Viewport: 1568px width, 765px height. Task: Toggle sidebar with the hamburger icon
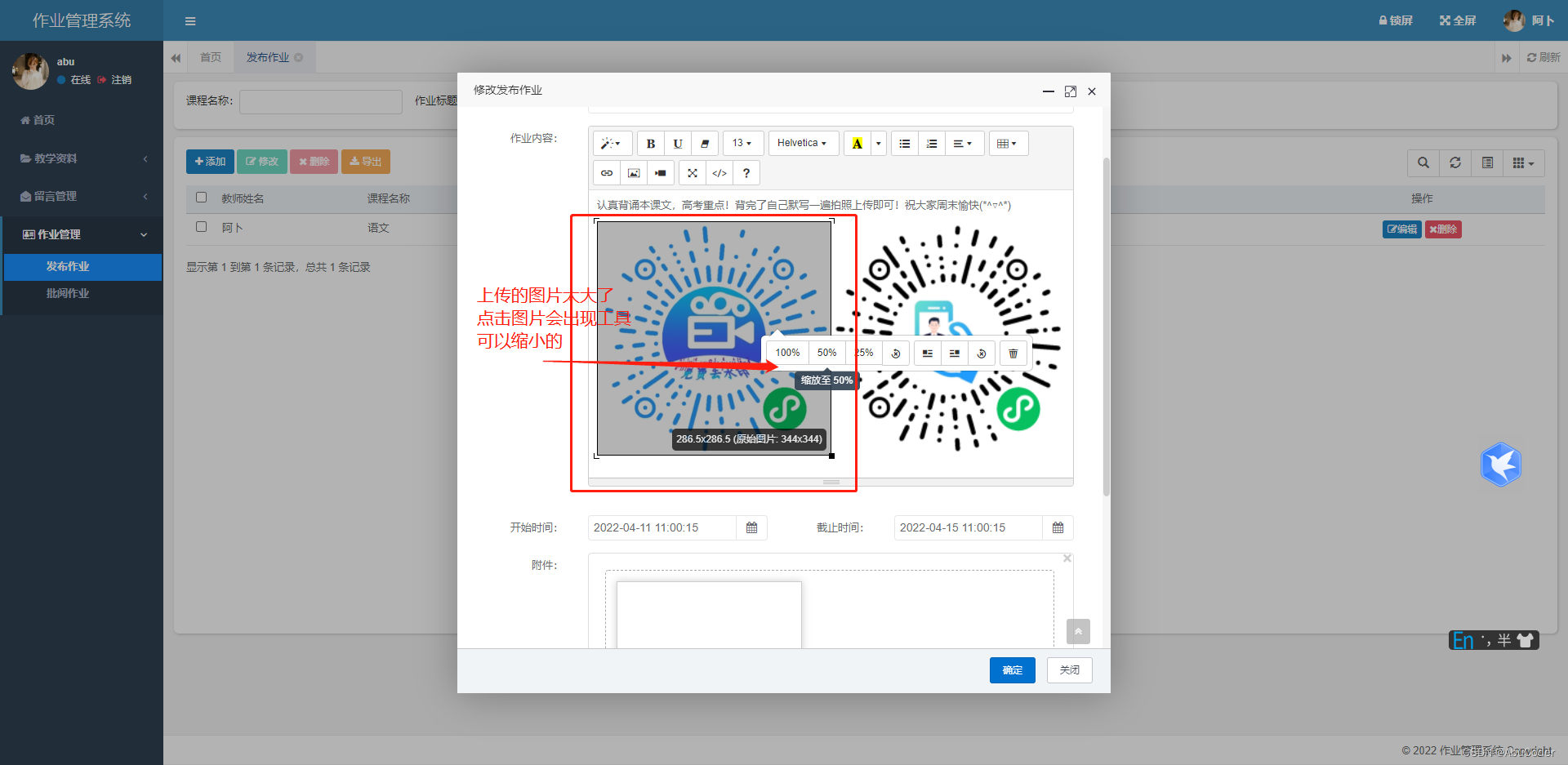click(190, 21)
